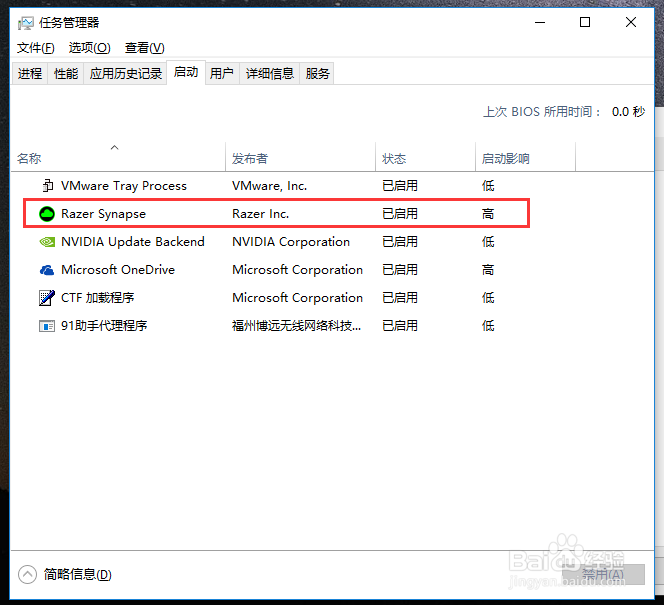The width and height of the screenshot is (664, 605).
Task: Click the Razer Inc. publisher cell
Action: pyautogui.click(x=260, y=214)
